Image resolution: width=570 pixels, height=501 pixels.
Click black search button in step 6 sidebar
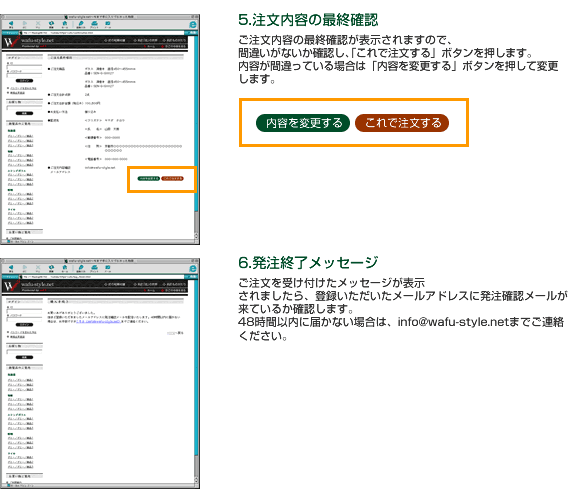pos(24,357)
